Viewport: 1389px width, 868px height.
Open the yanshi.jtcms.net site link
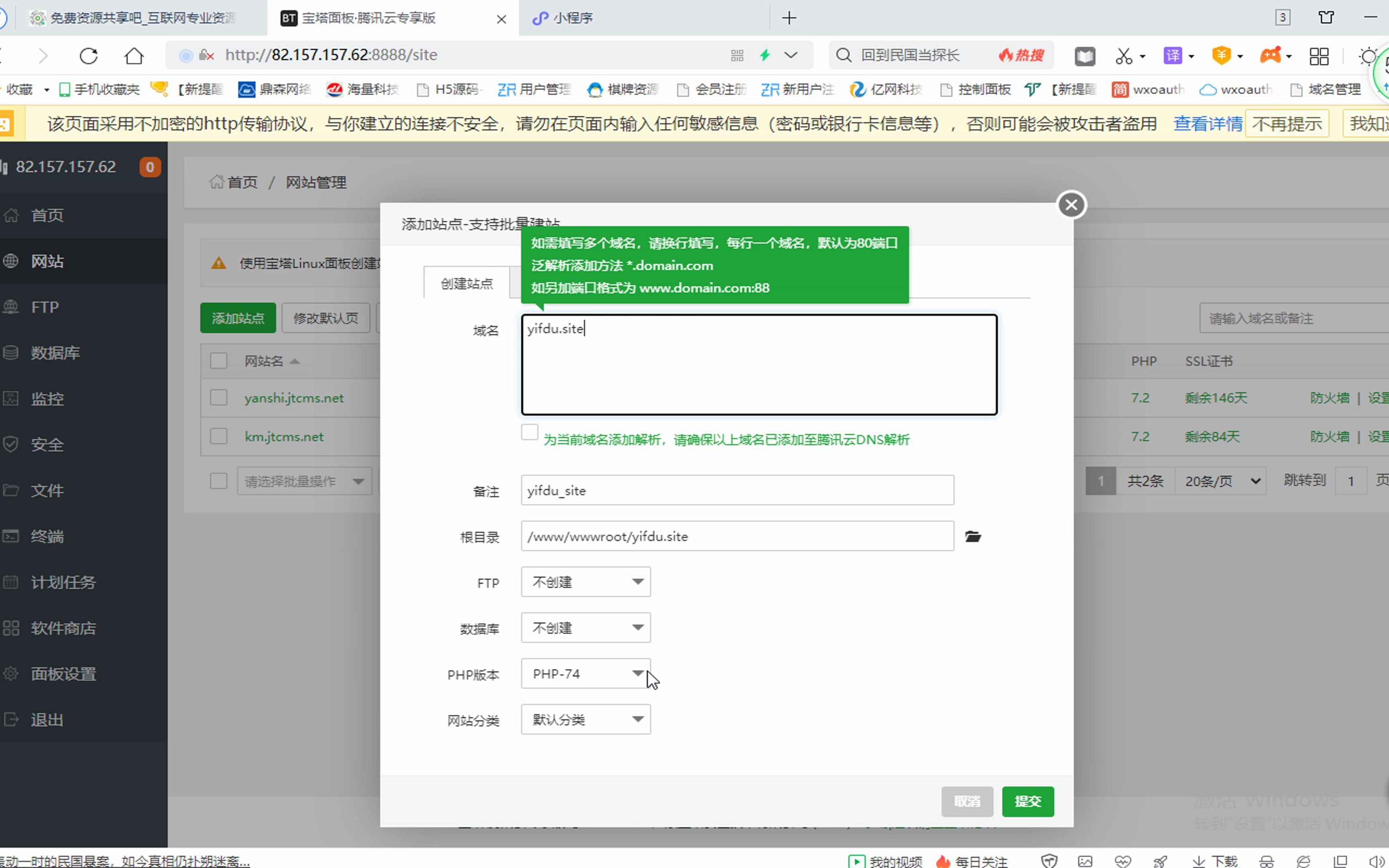coord(294,398)
